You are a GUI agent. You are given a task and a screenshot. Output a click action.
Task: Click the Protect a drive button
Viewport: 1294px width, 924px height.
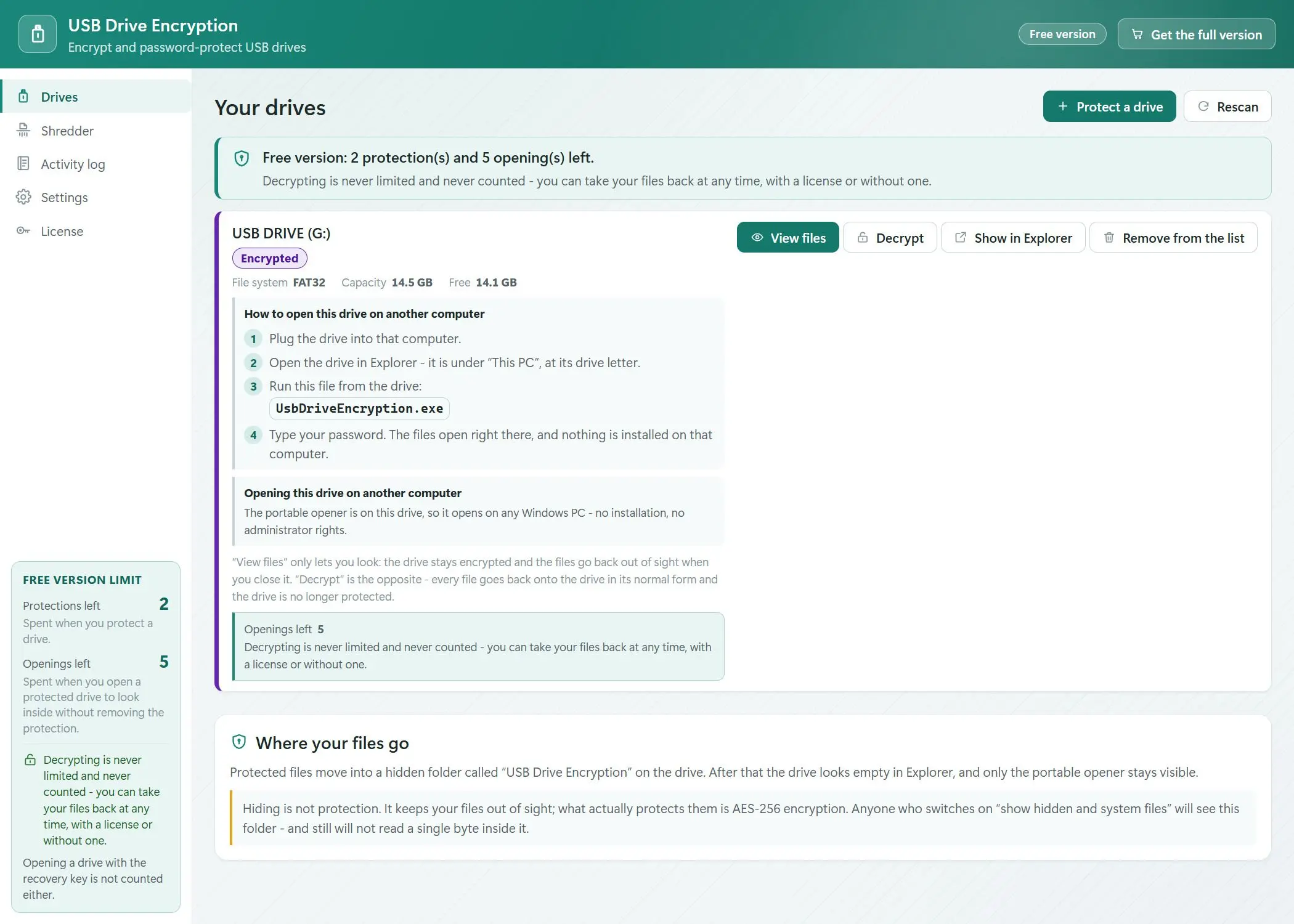click(x=1109, y=107)
